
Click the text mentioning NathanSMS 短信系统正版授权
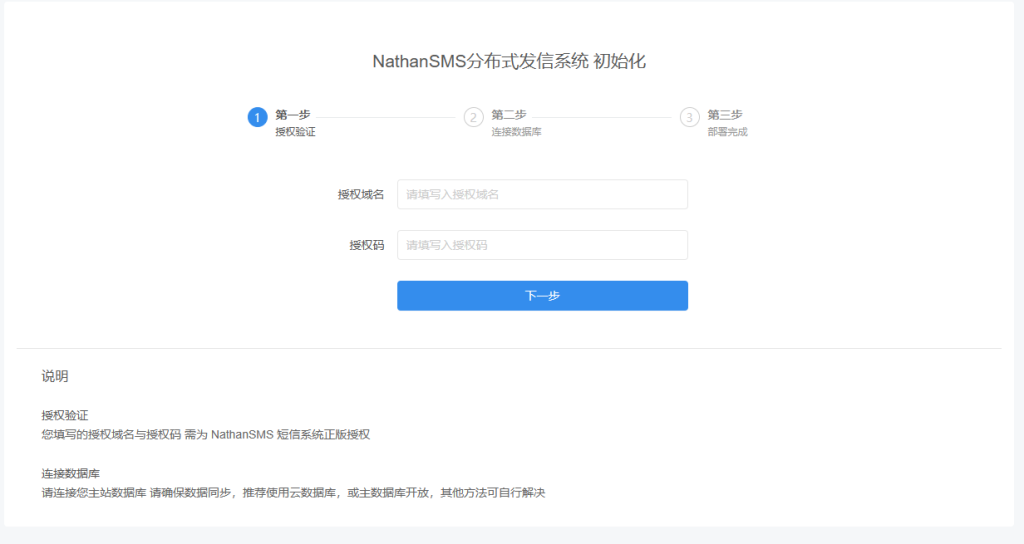[x=206, y=434]
